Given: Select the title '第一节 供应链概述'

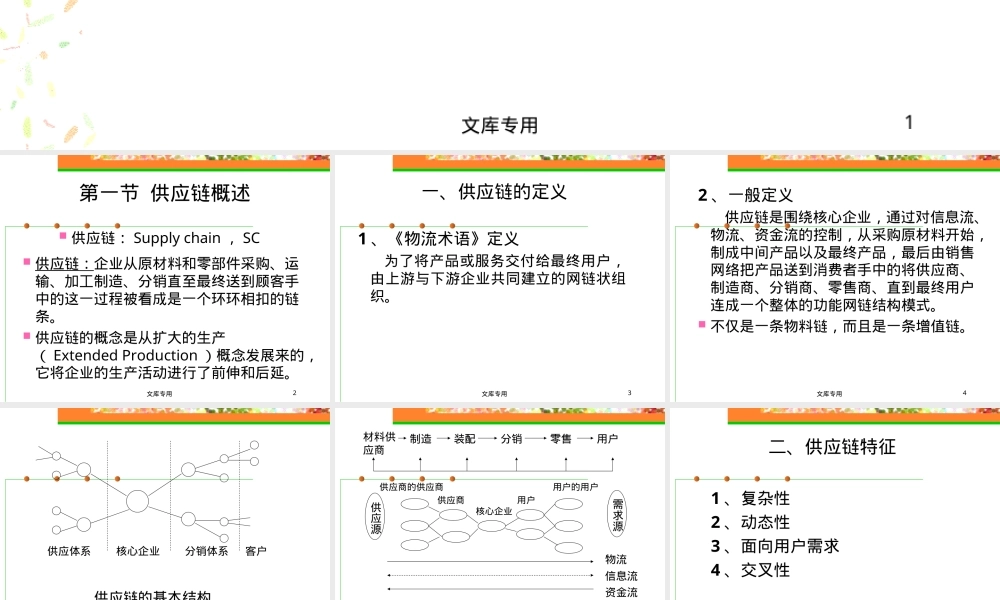Looking at the screenshot, I should [165, 193].
